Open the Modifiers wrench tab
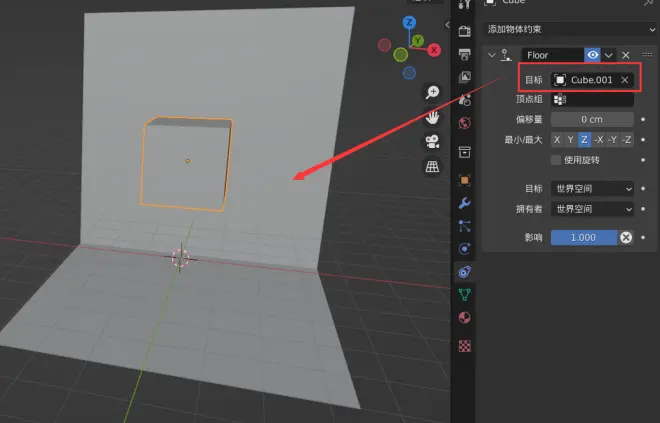 tap(464, 203)
